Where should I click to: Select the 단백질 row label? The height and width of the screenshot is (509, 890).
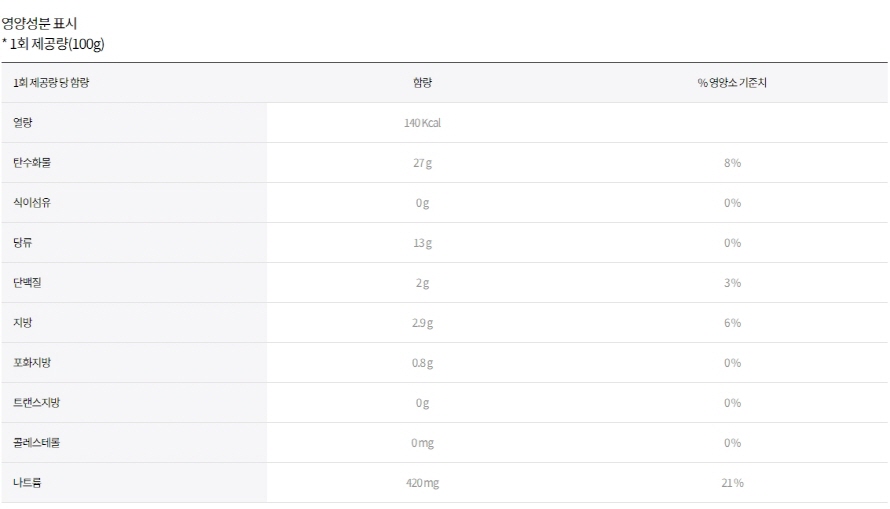click(x=27, y=283)
